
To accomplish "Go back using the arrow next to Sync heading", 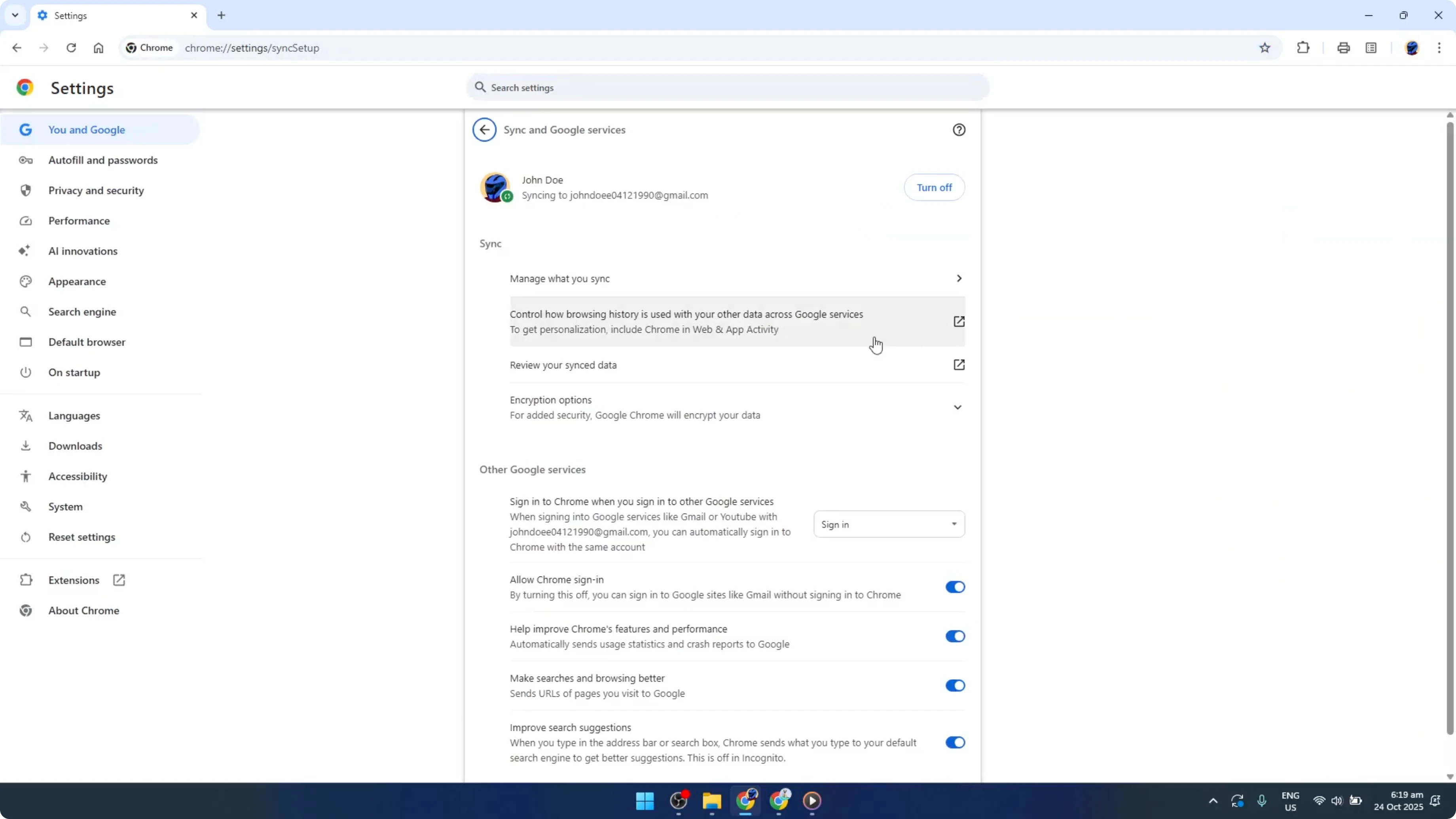I will tap(484, 129).
